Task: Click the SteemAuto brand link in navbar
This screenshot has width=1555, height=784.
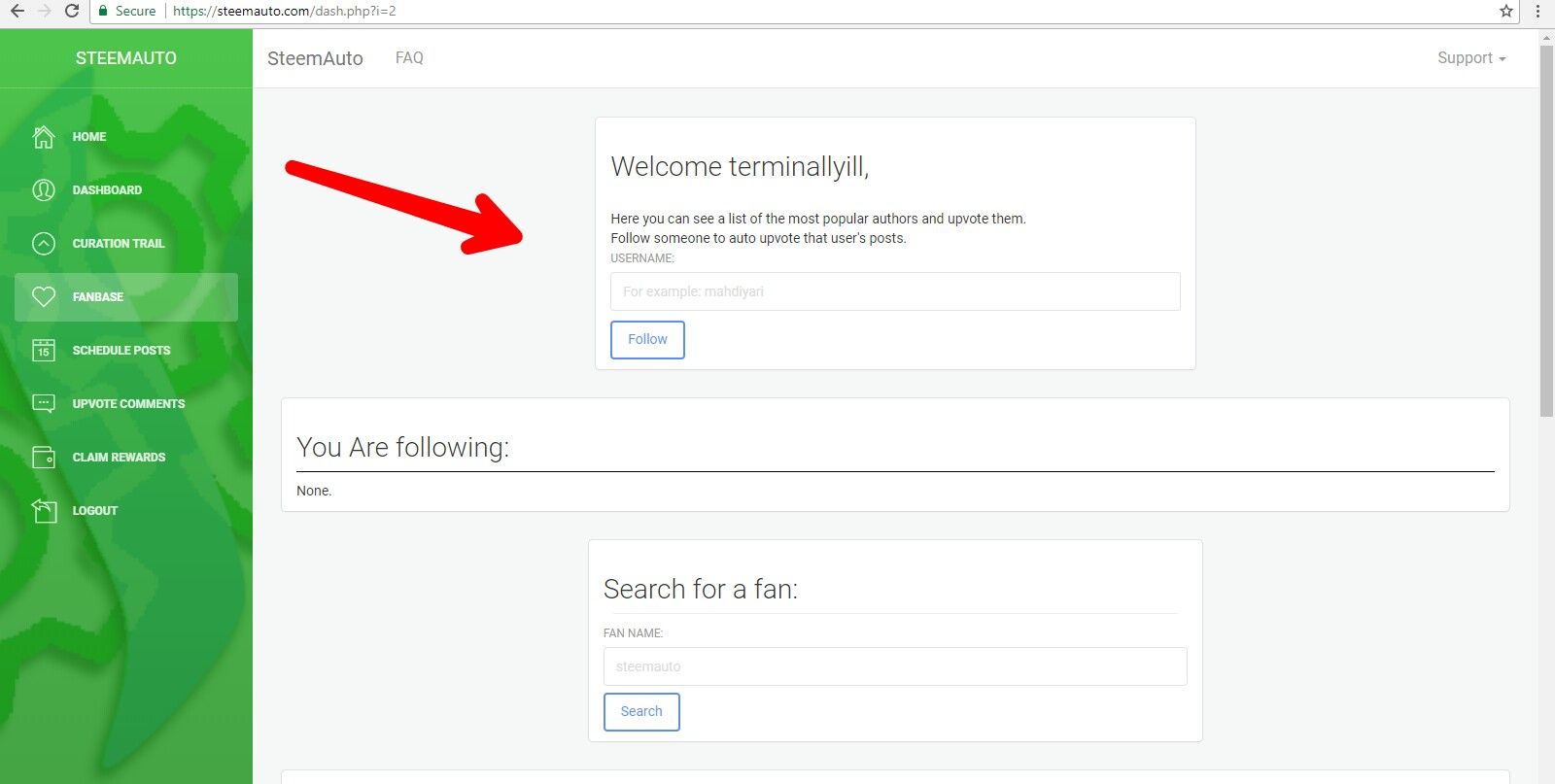Action: coord(315,58)
